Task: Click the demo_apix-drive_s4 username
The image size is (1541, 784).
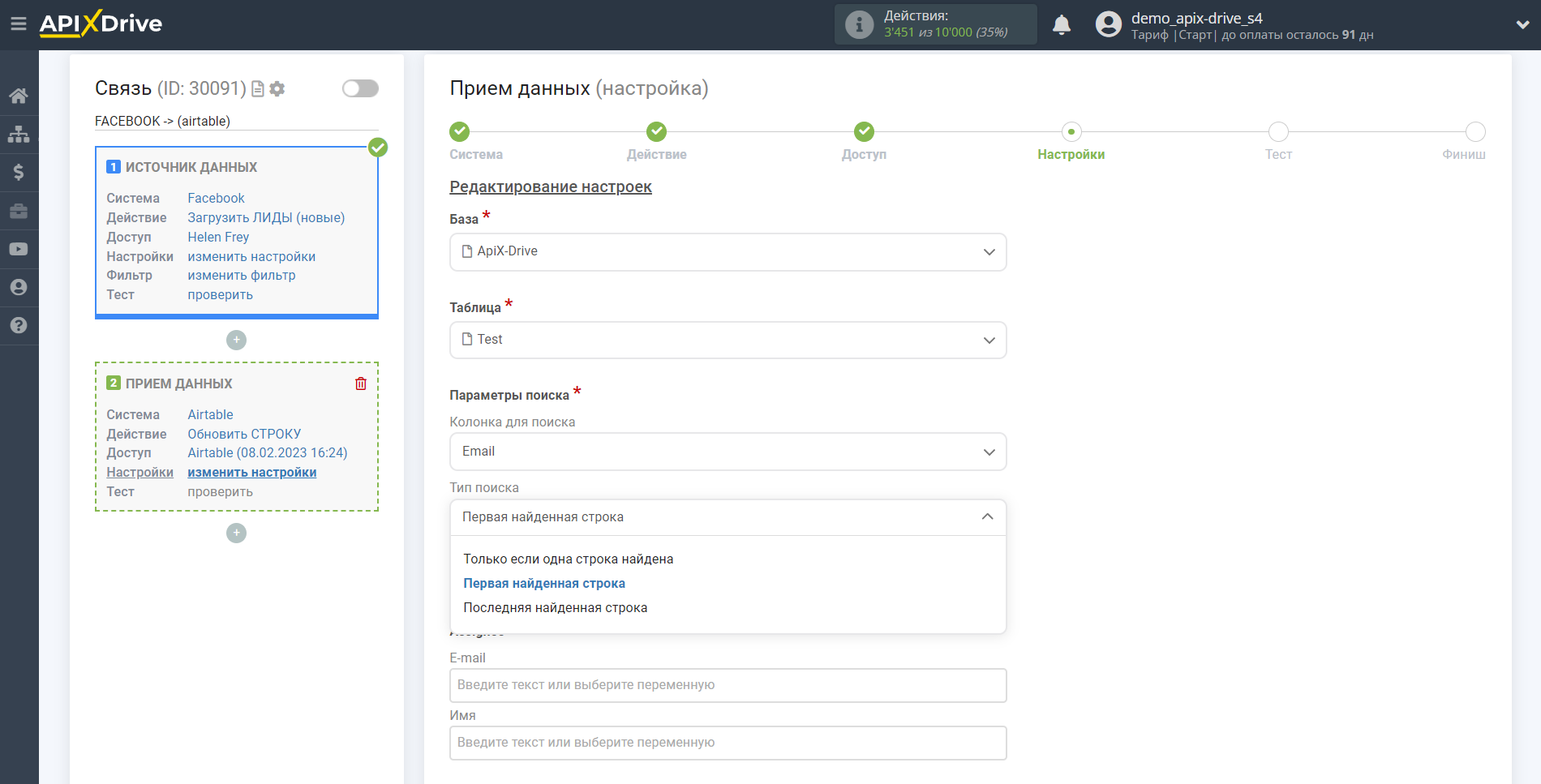Action: click(x=1196, y=18)
